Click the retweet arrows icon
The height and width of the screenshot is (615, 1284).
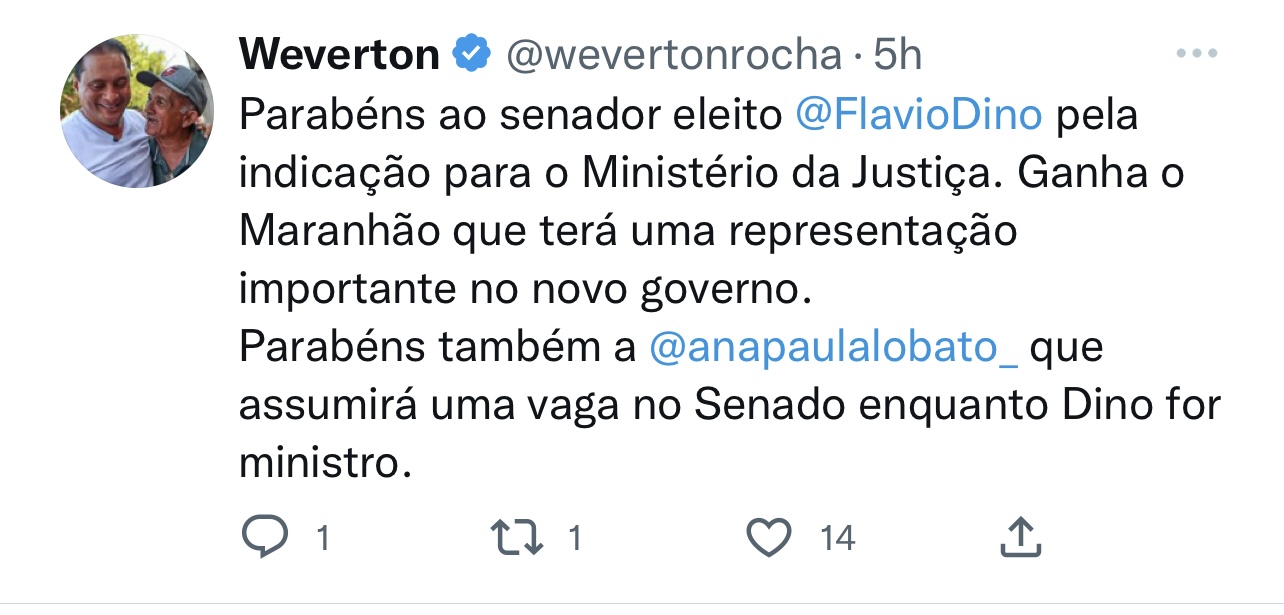[x=519, y=538]
